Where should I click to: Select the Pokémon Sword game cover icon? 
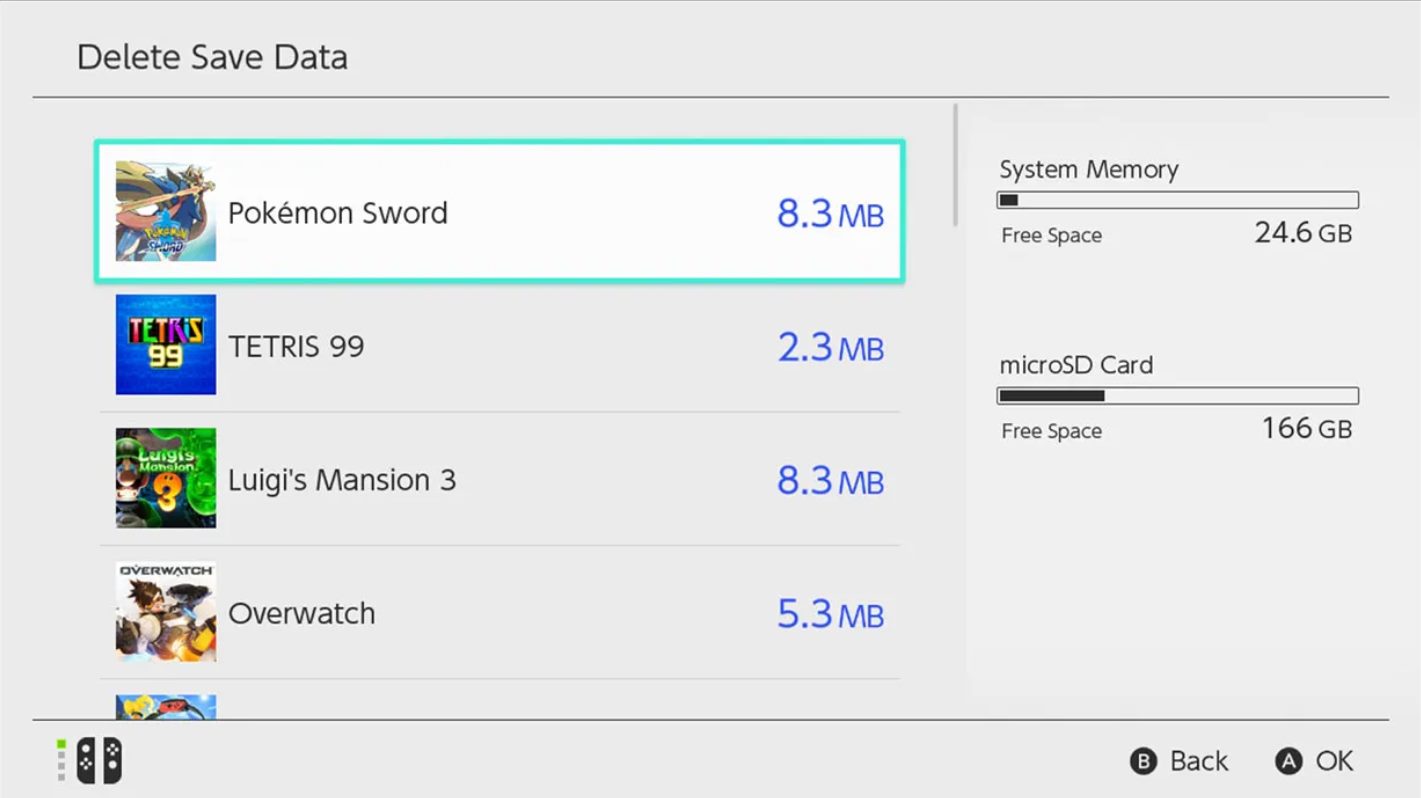[166, 211]
